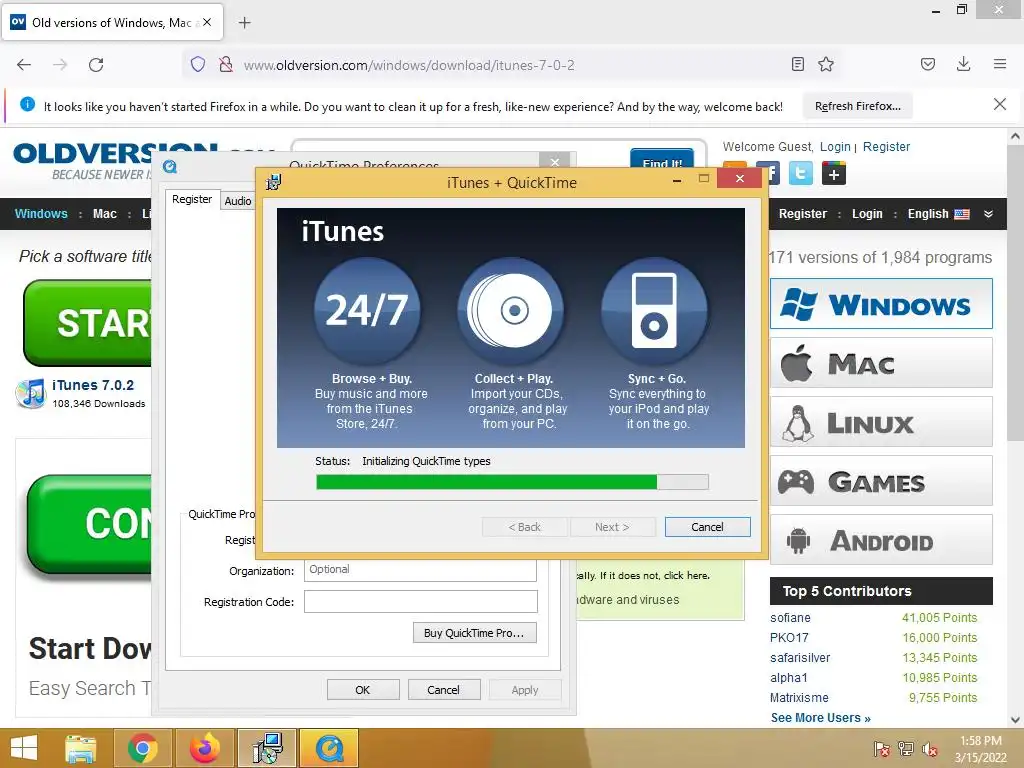Open contributor sofiane's profile

coord(790,618)
